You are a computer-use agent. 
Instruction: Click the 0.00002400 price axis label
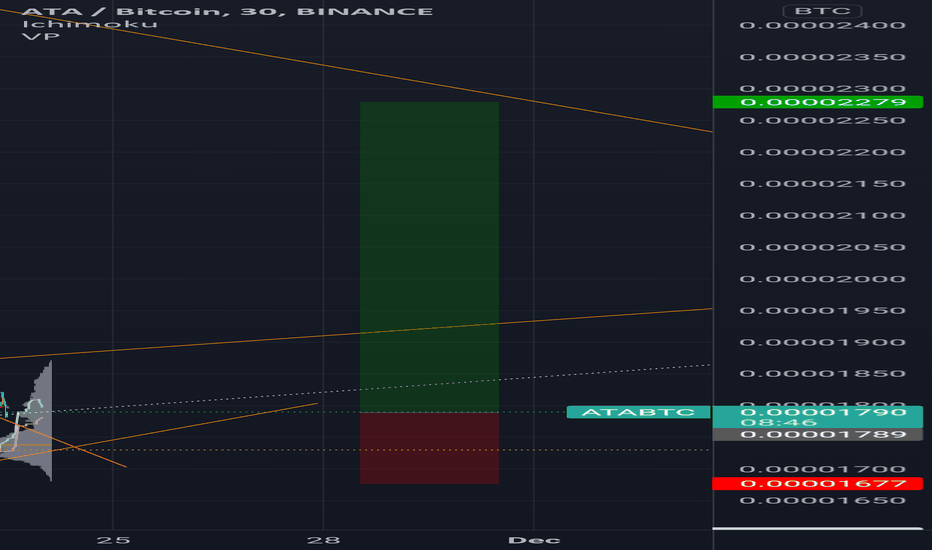coord(823,25)
